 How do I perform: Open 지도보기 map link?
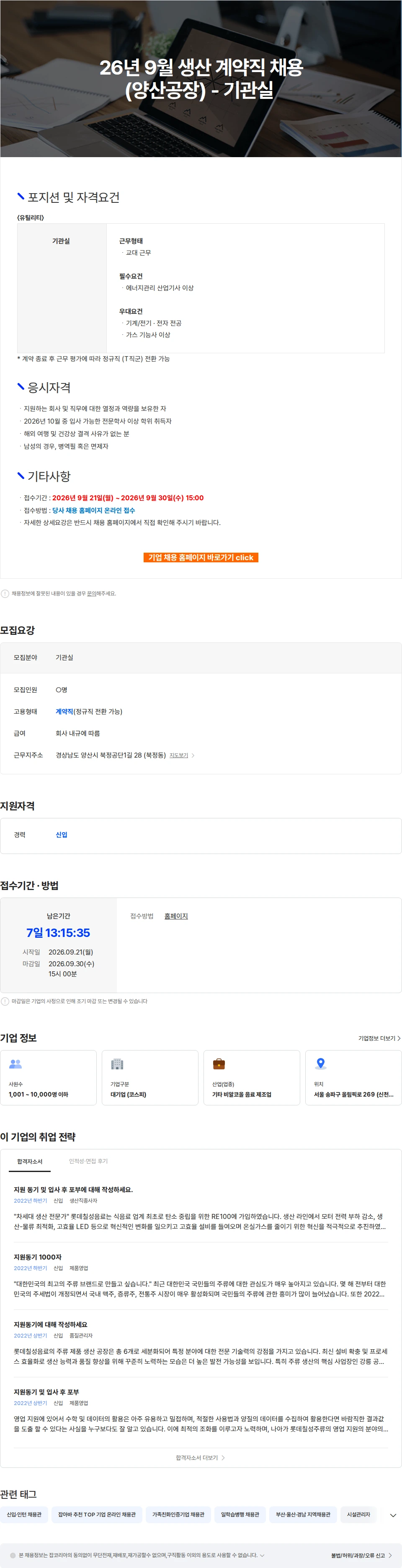tap(179, 756)
